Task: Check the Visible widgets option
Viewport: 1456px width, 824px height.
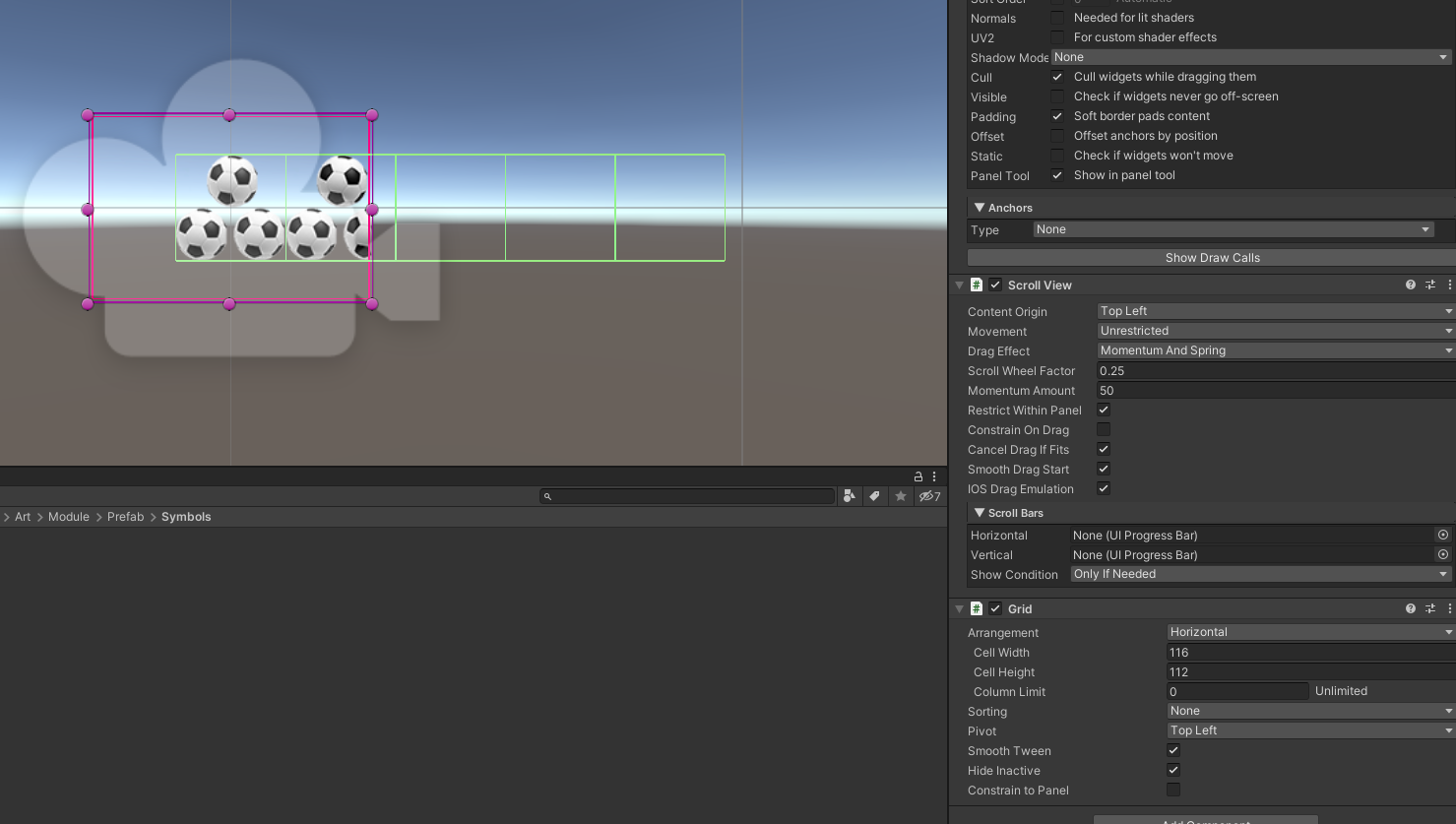Action: [1057, 96]
